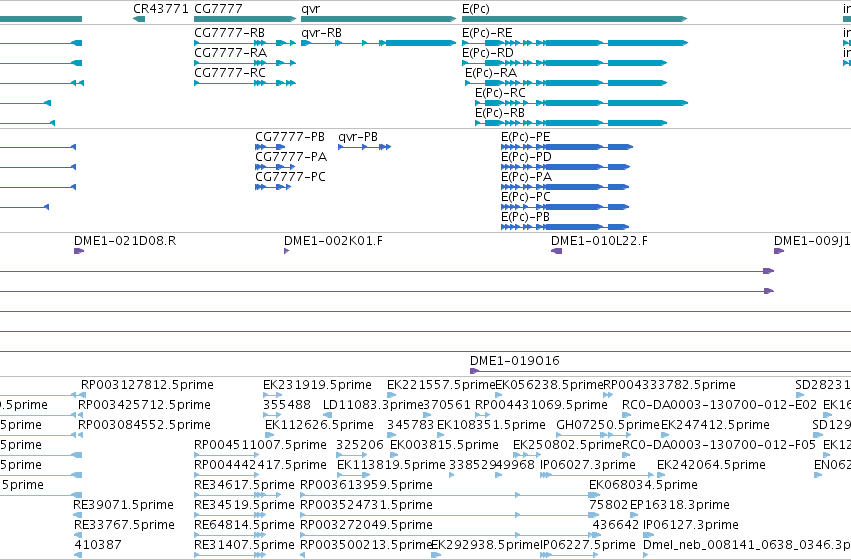
Task: Select the qvr-RB transcript label
Action: click(x=321, y=33)
